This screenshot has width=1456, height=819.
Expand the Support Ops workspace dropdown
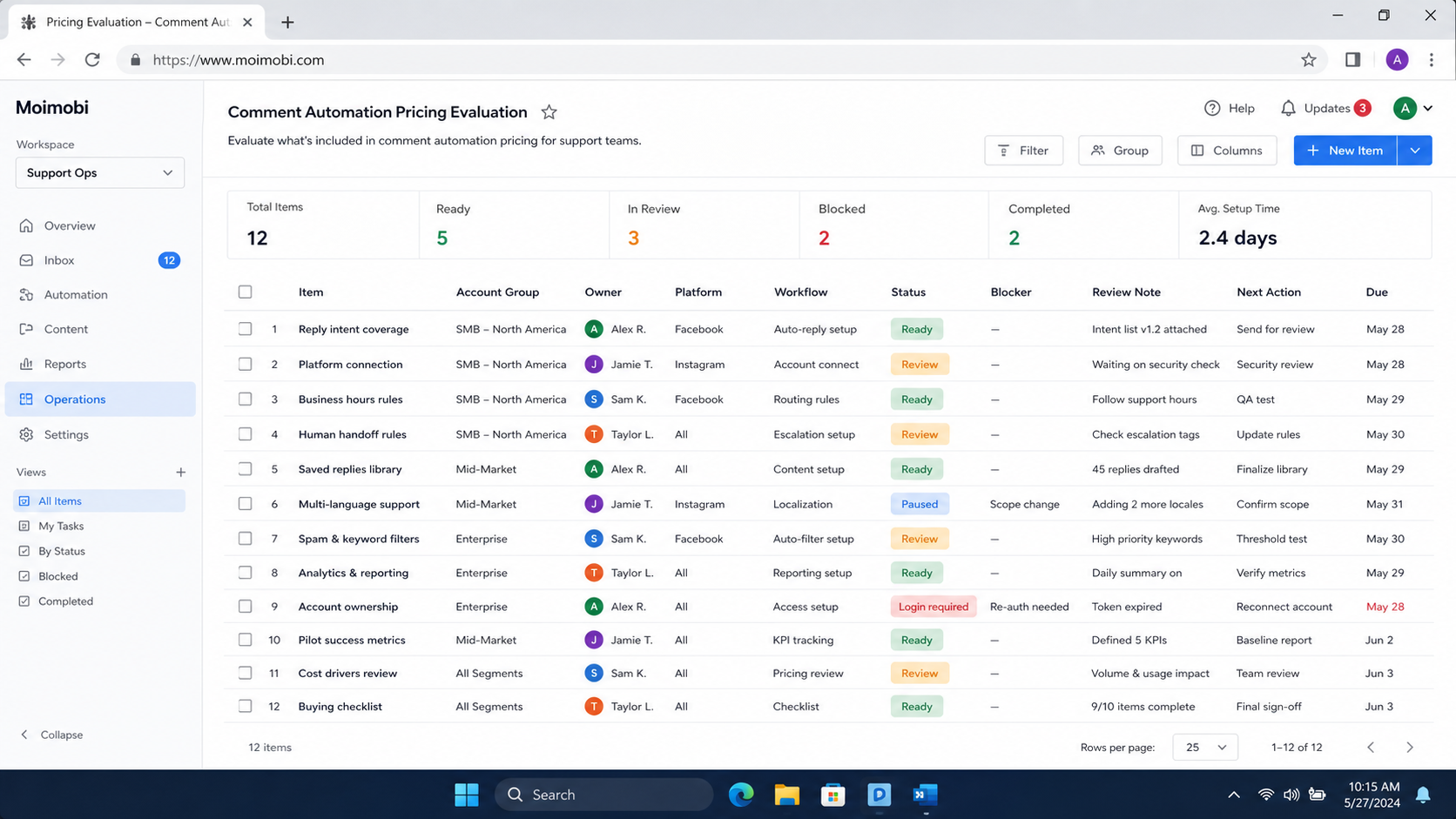coord(100,172)
